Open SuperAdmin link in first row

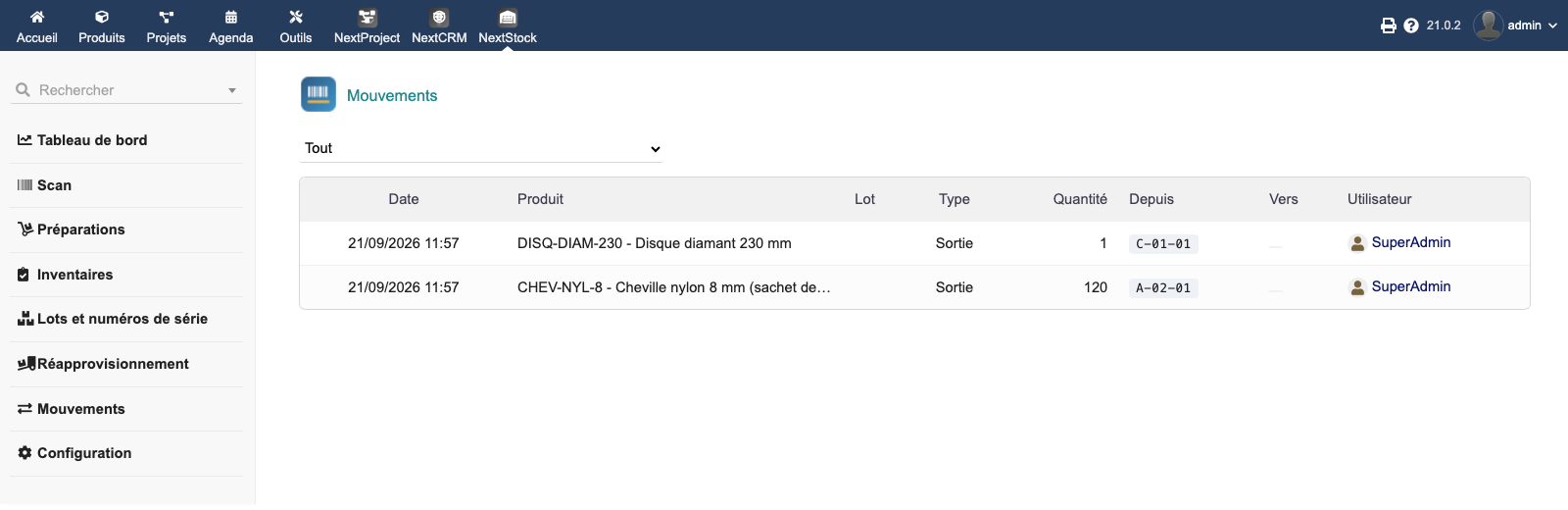point(1411,242)
